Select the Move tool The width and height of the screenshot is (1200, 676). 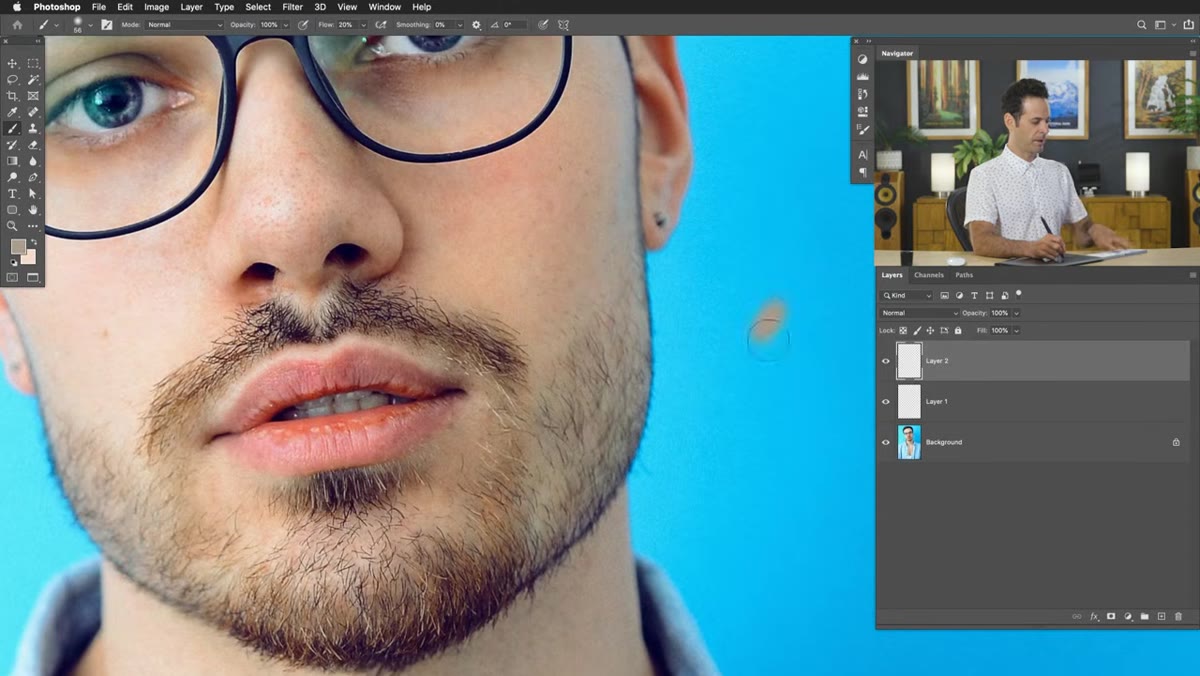(13, 63)
